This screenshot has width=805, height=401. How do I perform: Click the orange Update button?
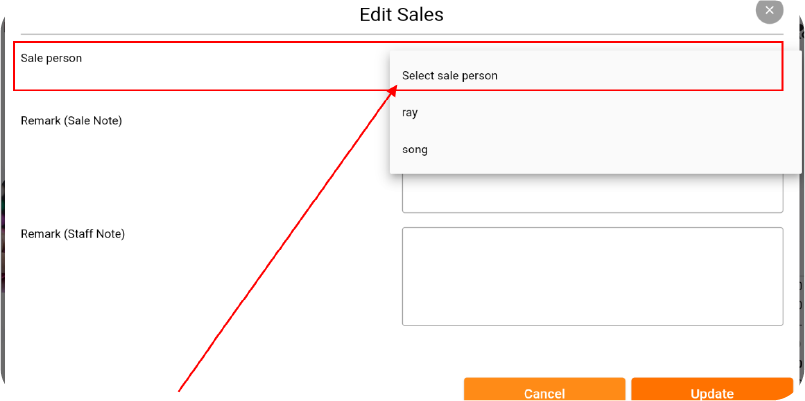point(712,389)
